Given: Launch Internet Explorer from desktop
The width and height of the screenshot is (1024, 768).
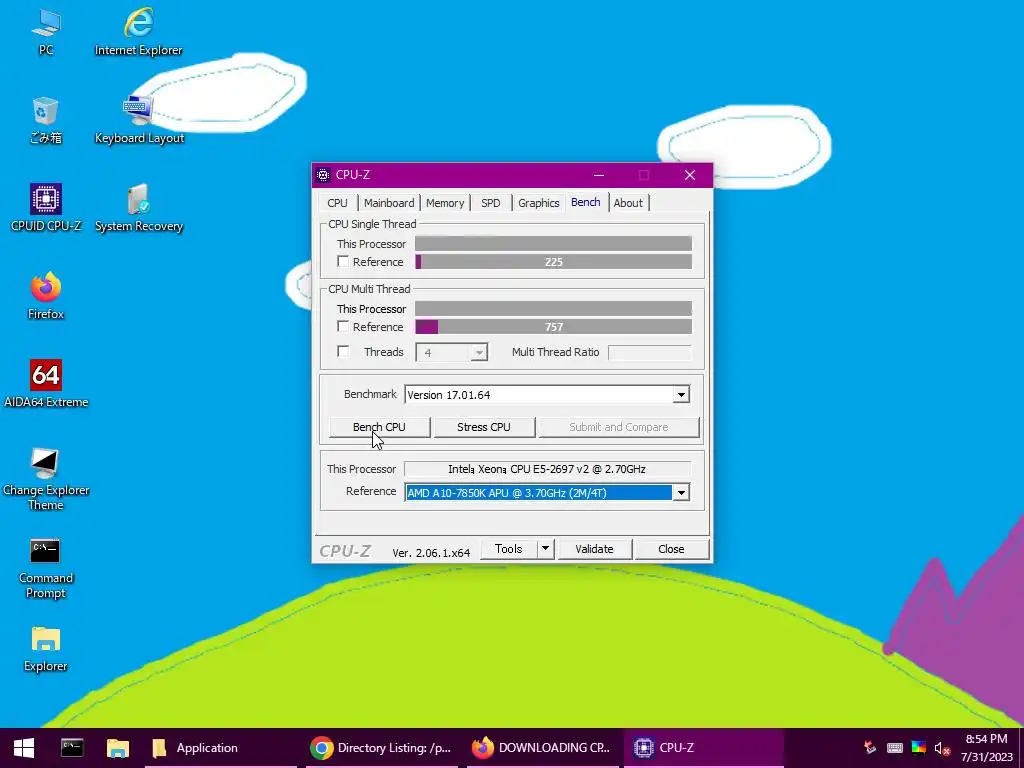Looking at the screenshot, I should click(x=138, y=31).
